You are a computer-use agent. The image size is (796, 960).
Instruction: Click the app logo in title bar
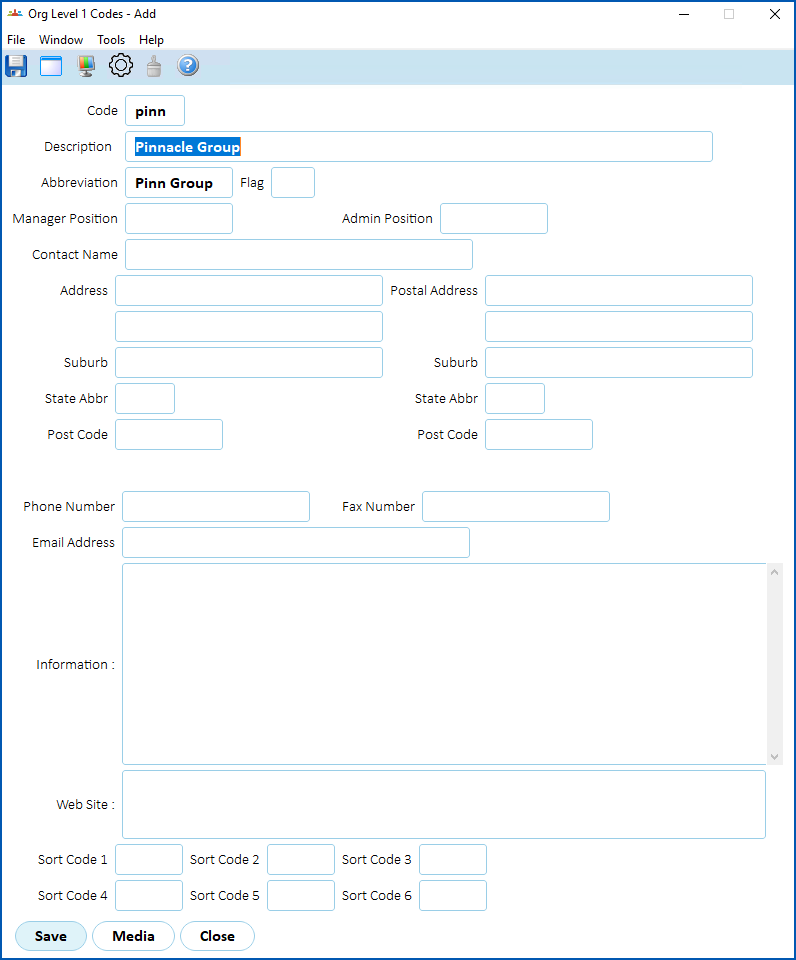click(x=15, y=13)
